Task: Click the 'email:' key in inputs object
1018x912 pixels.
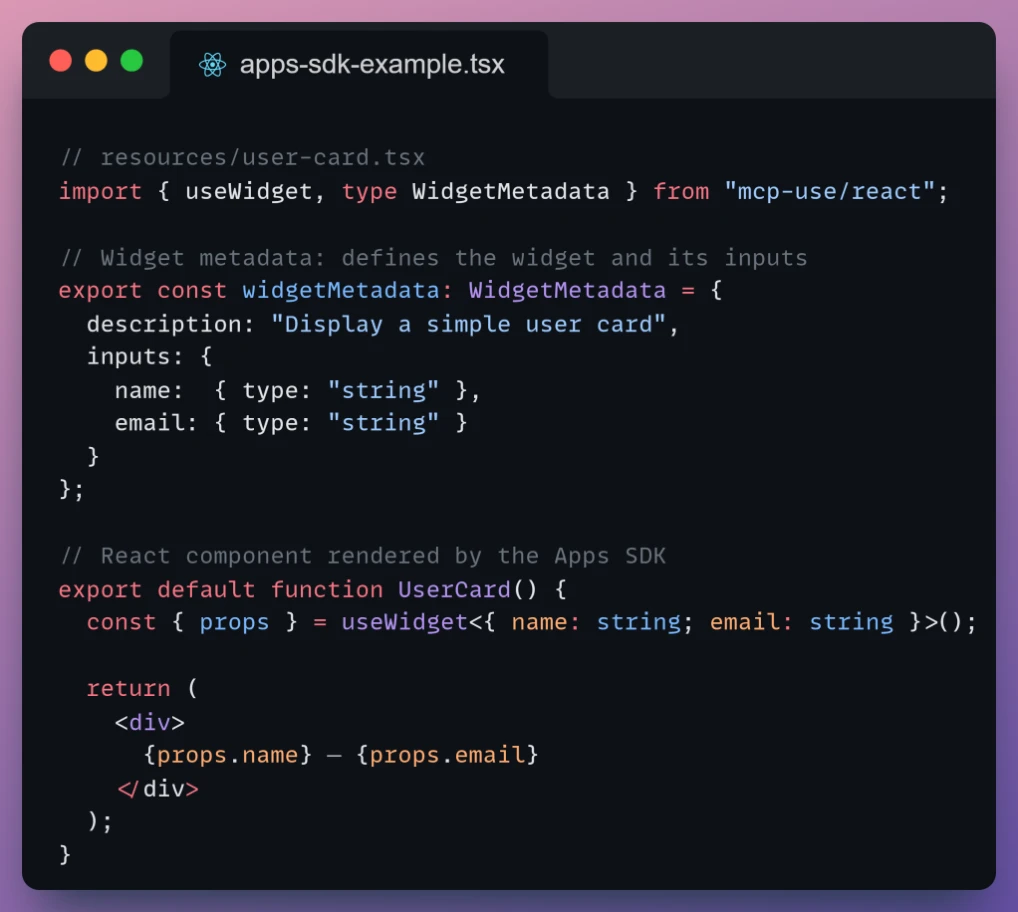Action: point(156,423)
